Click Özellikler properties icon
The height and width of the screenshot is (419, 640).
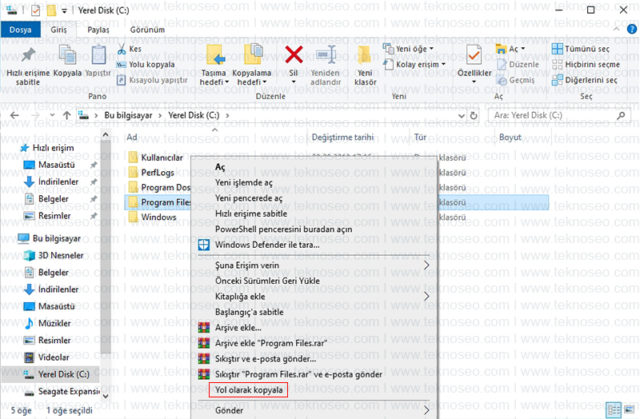pyautogui.click(x=474, y=55)
